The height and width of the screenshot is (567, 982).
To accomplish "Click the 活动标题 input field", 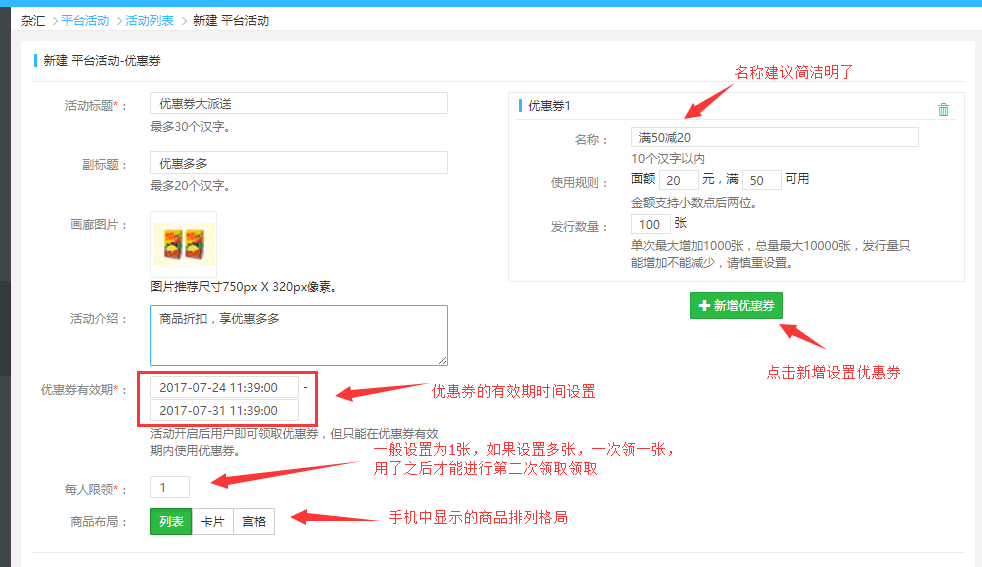I will coord(298,104).
